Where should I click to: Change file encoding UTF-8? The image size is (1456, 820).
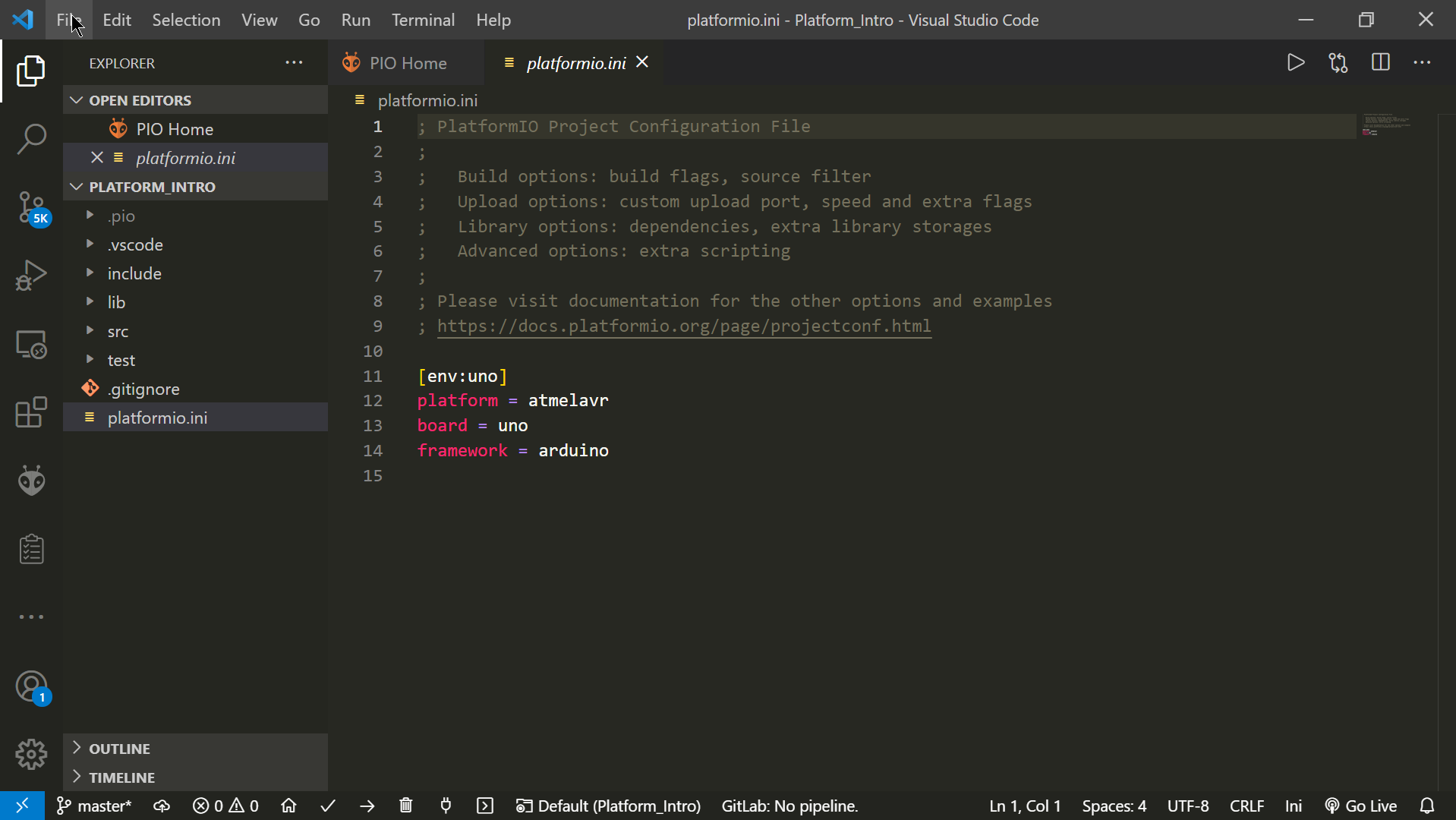1188,806
